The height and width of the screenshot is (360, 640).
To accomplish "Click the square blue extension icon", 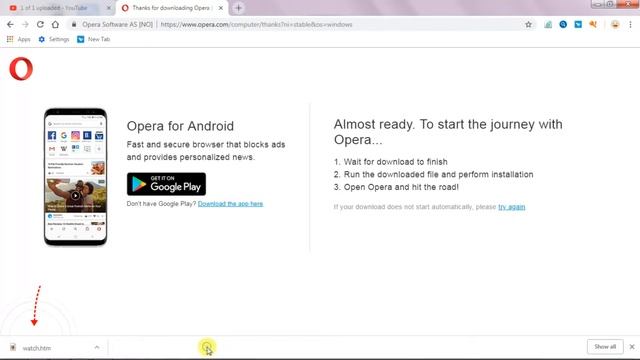I will 578,24.
